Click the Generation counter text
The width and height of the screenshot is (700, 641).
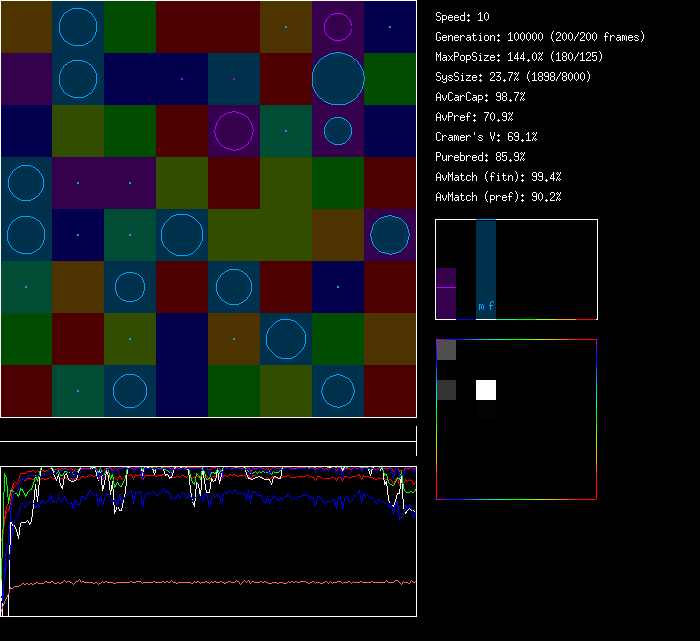540,37
